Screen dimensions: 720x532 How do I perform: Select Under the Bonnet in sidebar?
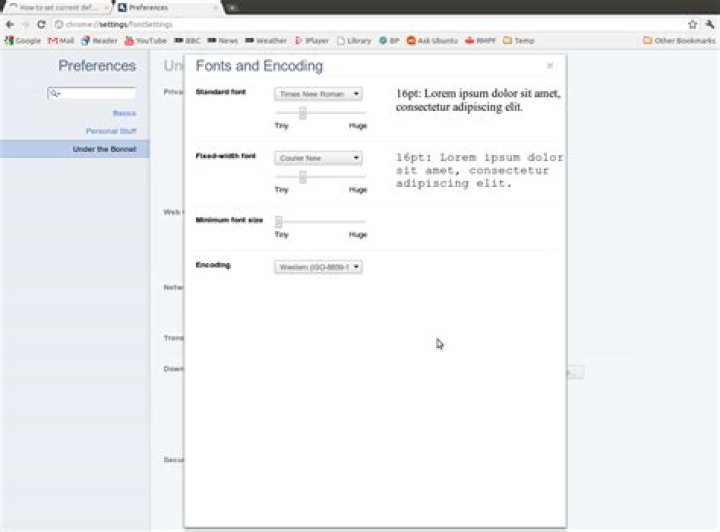[75, 149]
